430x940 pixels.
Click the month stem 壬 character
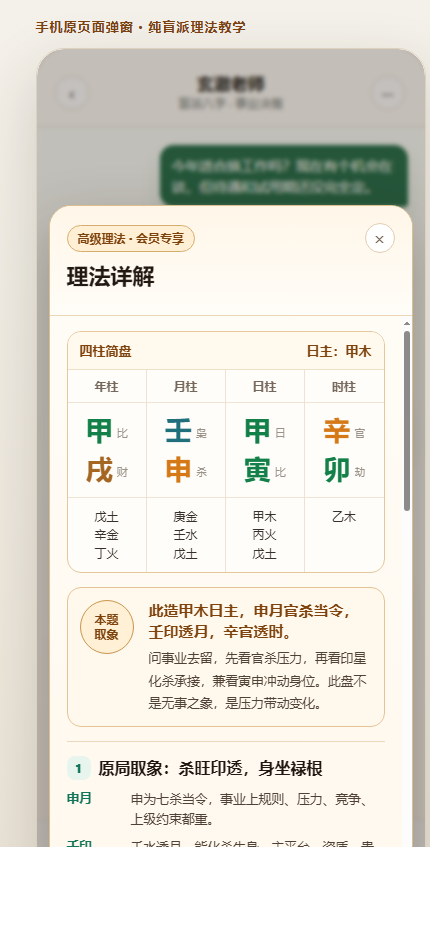click(179, 432)
